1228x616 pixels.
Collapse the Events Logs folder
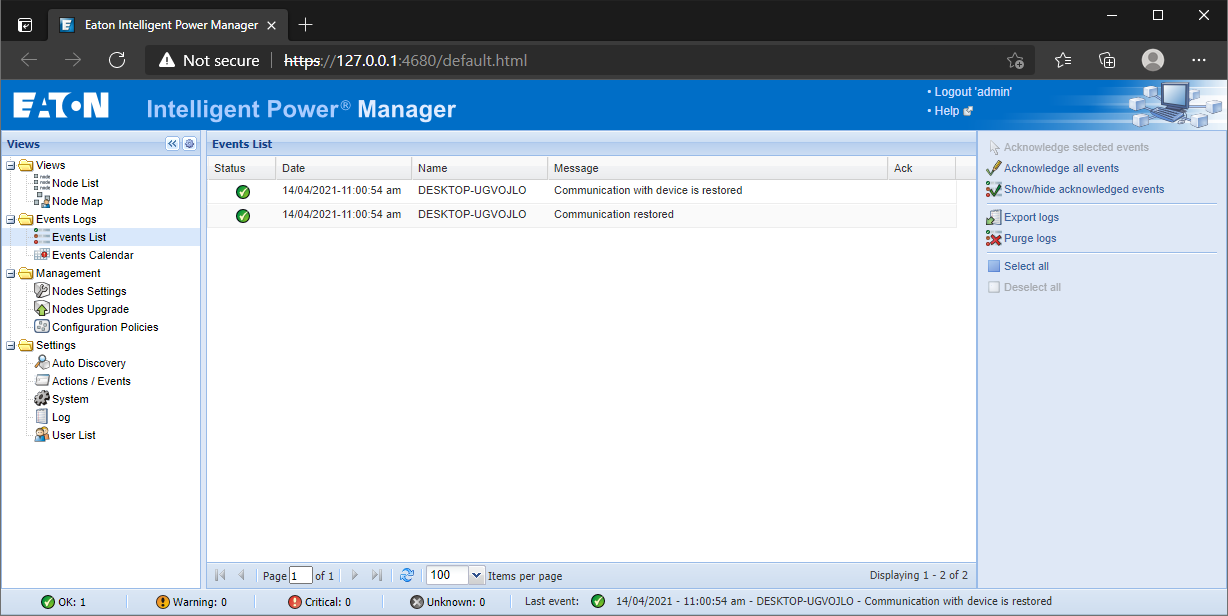10,219
